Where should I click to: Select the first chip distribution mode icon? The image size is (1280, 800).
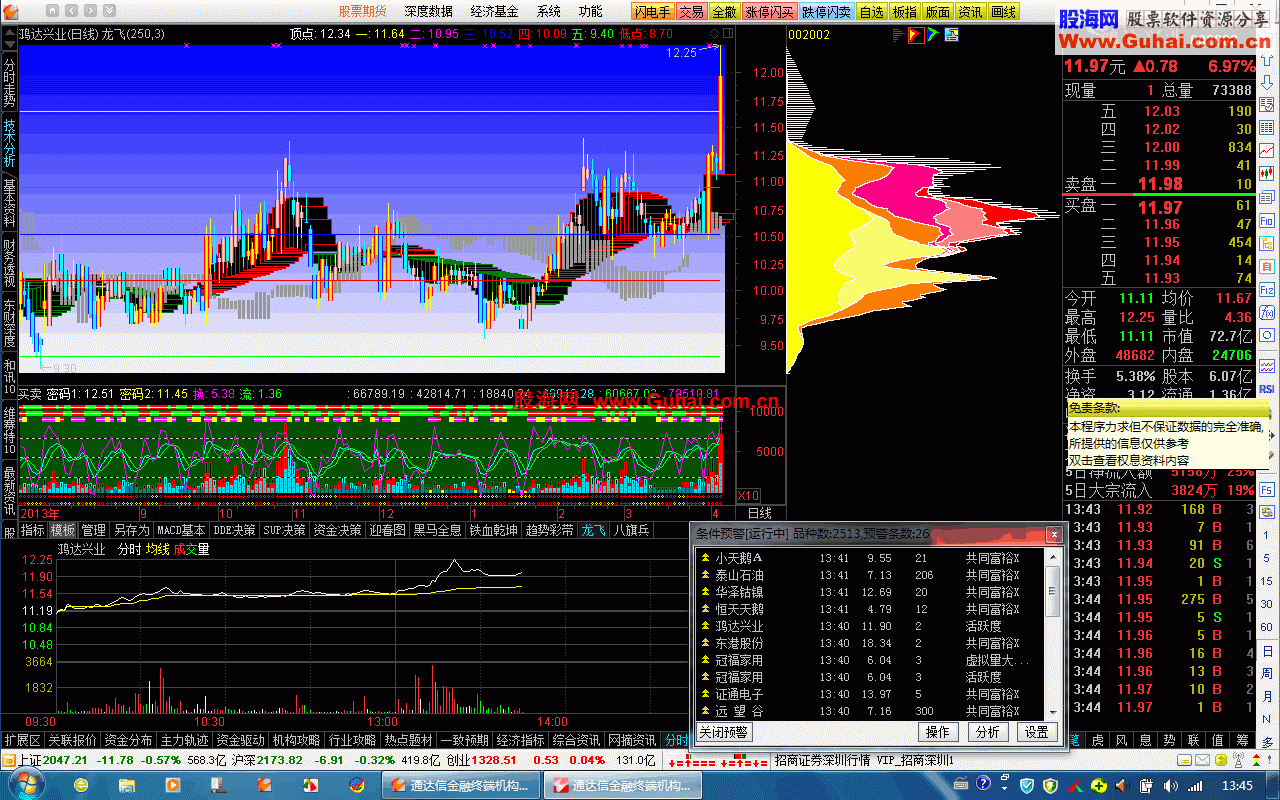tap(899, 34)
